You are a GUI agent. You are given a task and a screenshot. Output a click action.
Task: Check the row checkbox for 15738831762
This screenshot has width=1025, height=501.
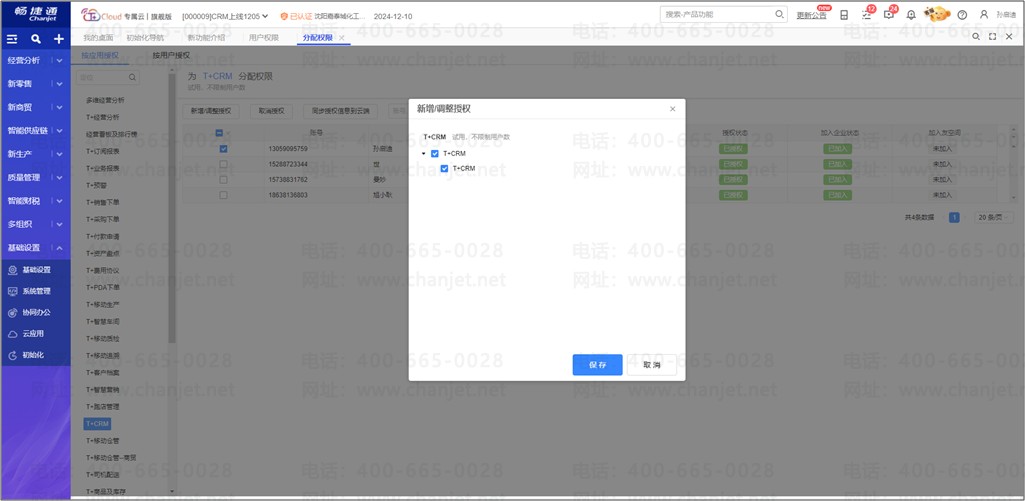tap(224, 179)
